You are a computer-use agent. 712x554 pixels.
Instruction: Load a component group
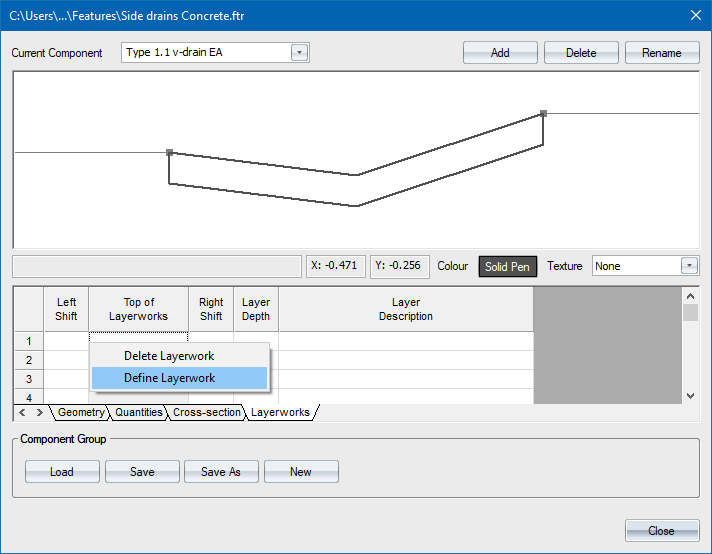tap(62, 472)
